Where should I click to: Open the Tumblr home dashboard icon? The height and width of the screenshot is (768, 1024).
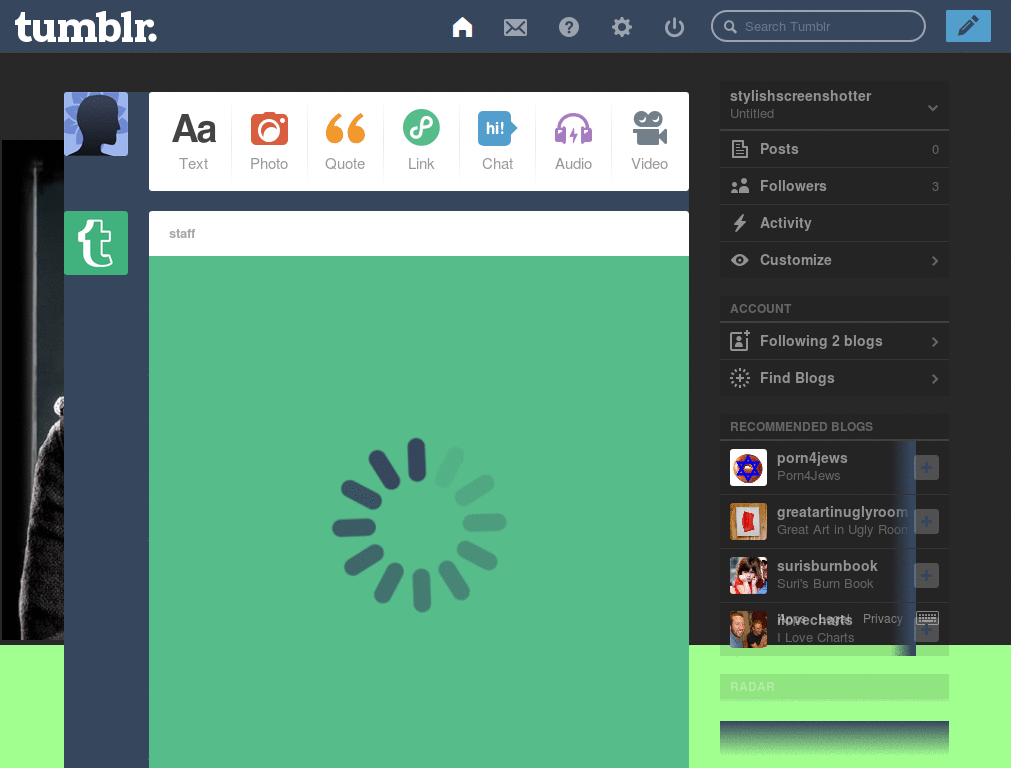pos(462,27)
